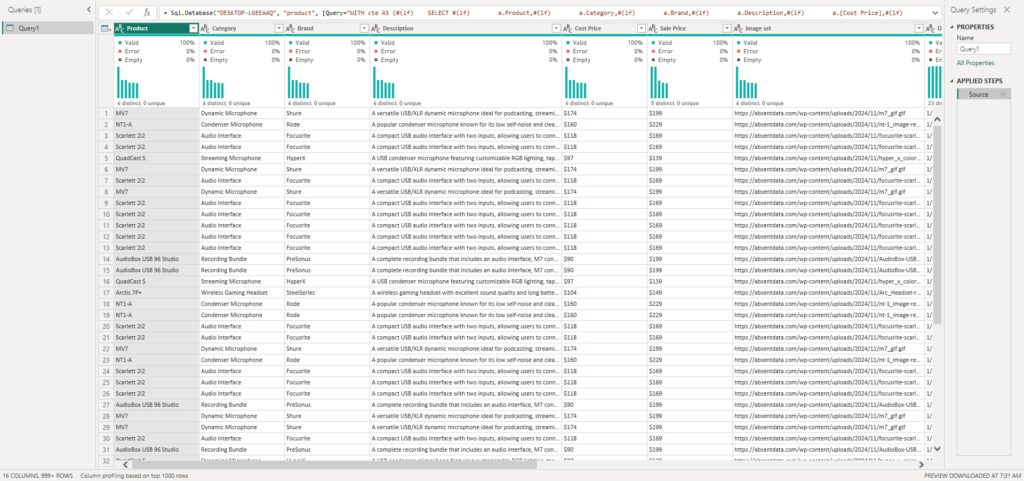Click the NT1-A cell in row 2

click(156, 124)
